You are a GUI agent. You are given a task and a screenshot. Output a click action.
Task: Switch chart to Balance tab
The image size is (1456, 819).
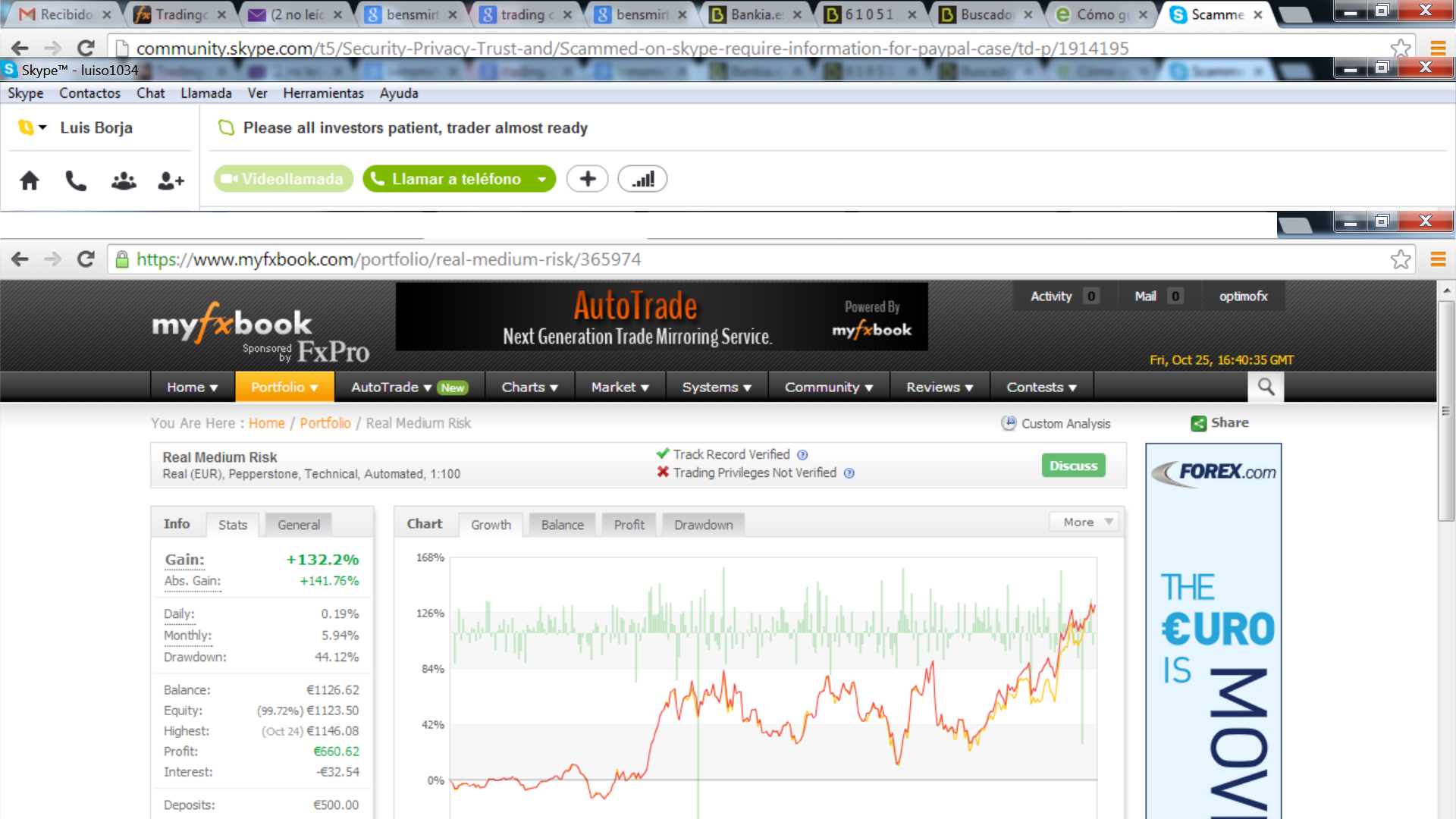point(562,525)
